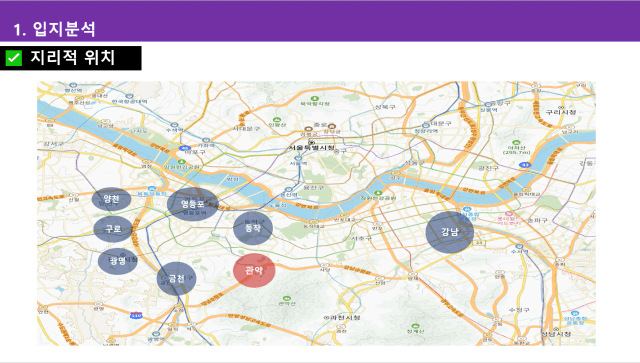Select the 영등포 district circle
Screen dimensions: 640x363
[x=193, y=204]
